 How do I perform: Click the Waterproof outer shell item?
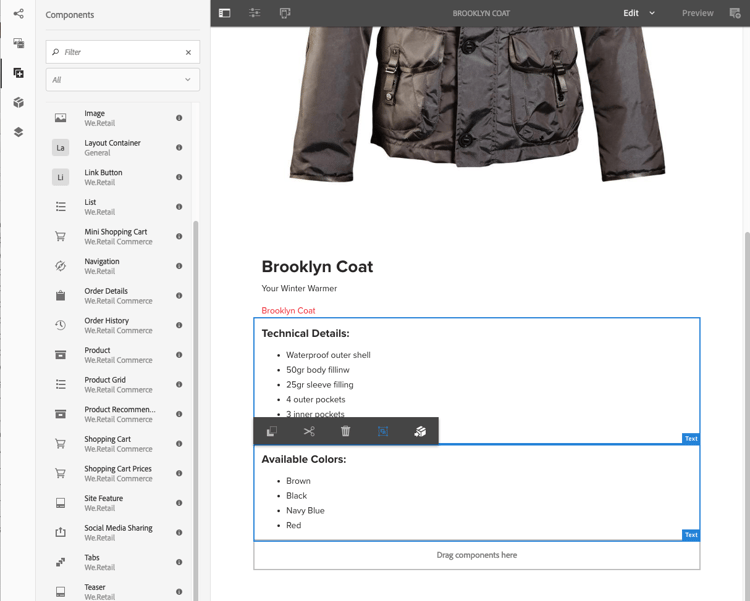(x=328, y=355)
